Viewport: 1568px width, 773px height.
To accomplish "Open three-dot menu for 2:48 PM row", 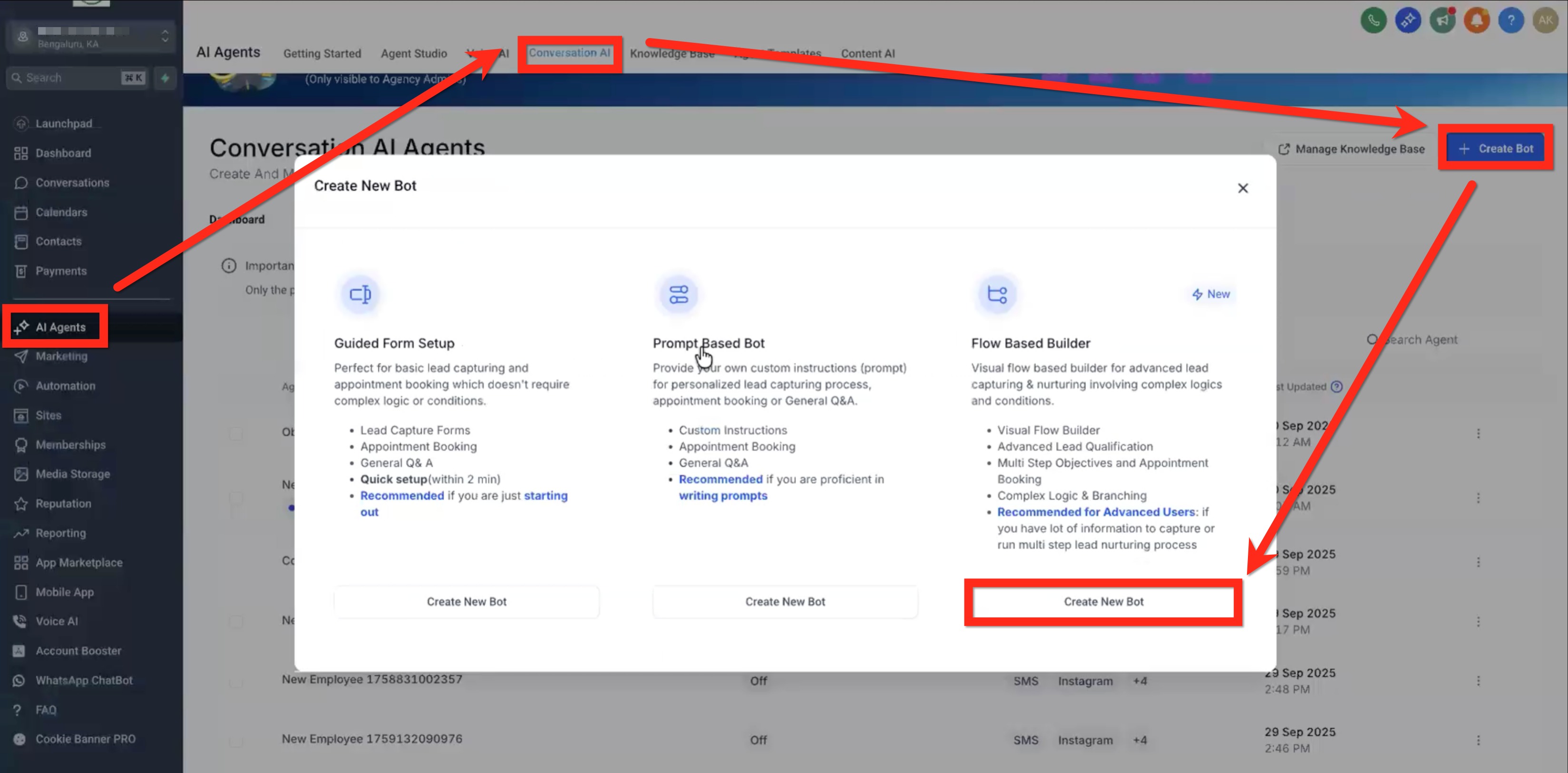I will 1478,681.
